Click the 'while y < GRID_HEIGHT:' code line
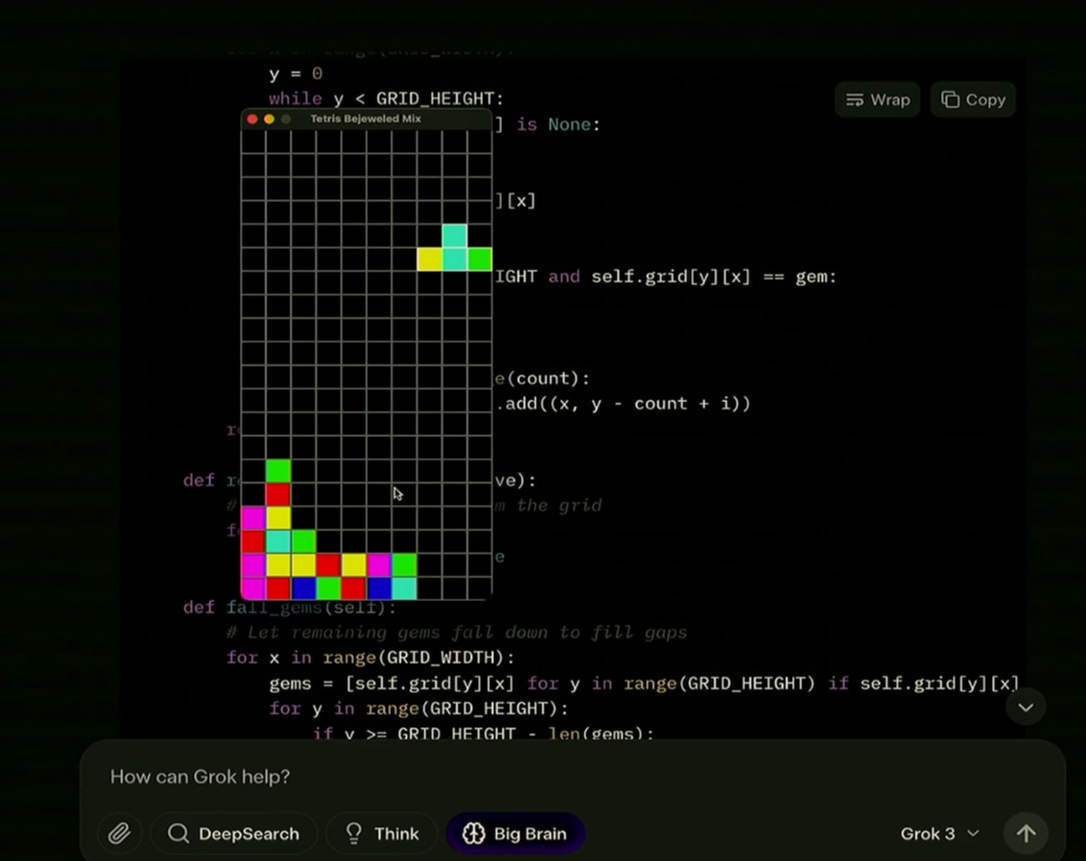1086x861 pixels. 386,99
